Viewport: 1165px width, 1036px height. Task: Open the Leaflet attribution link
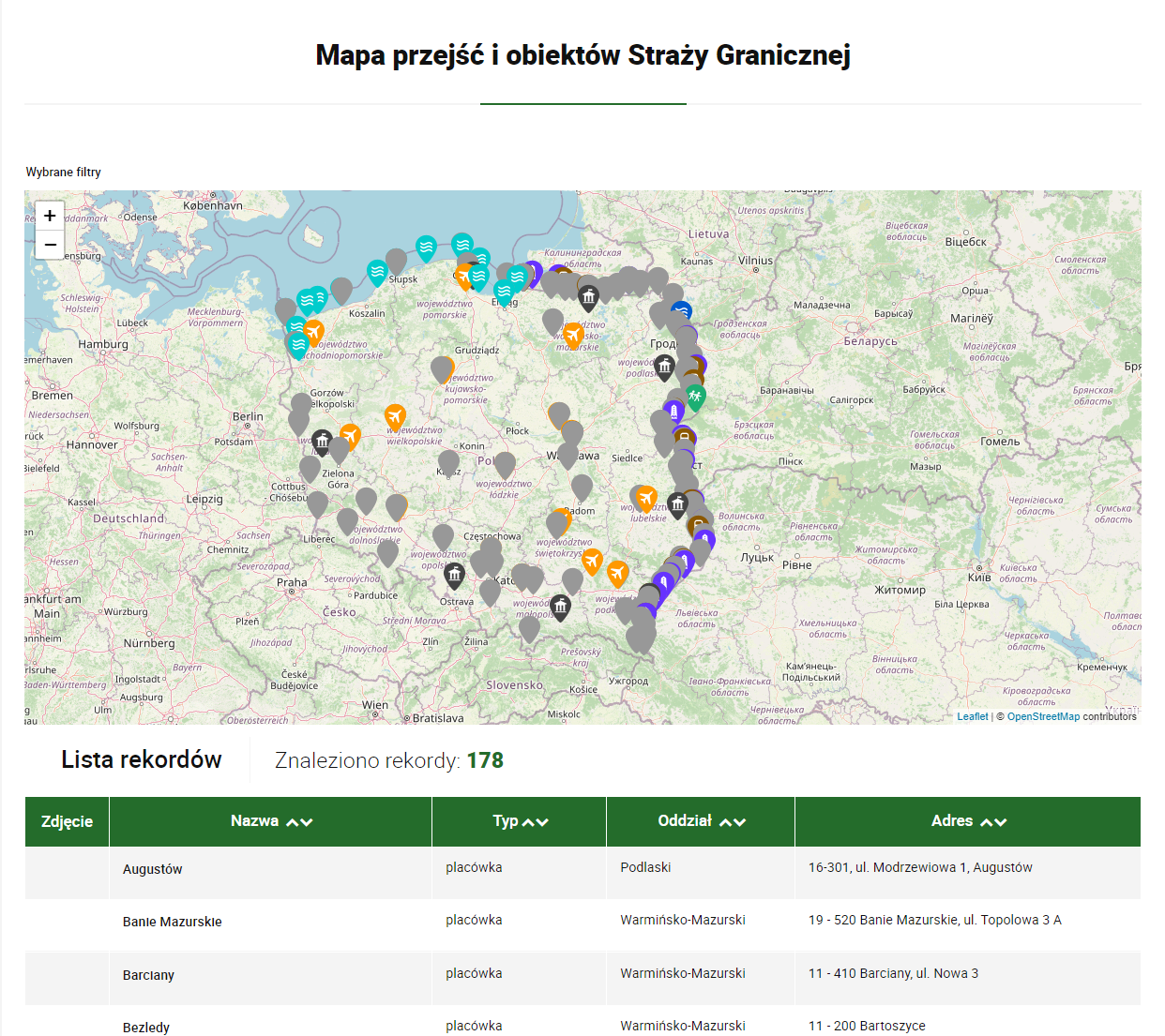(972, 716)
